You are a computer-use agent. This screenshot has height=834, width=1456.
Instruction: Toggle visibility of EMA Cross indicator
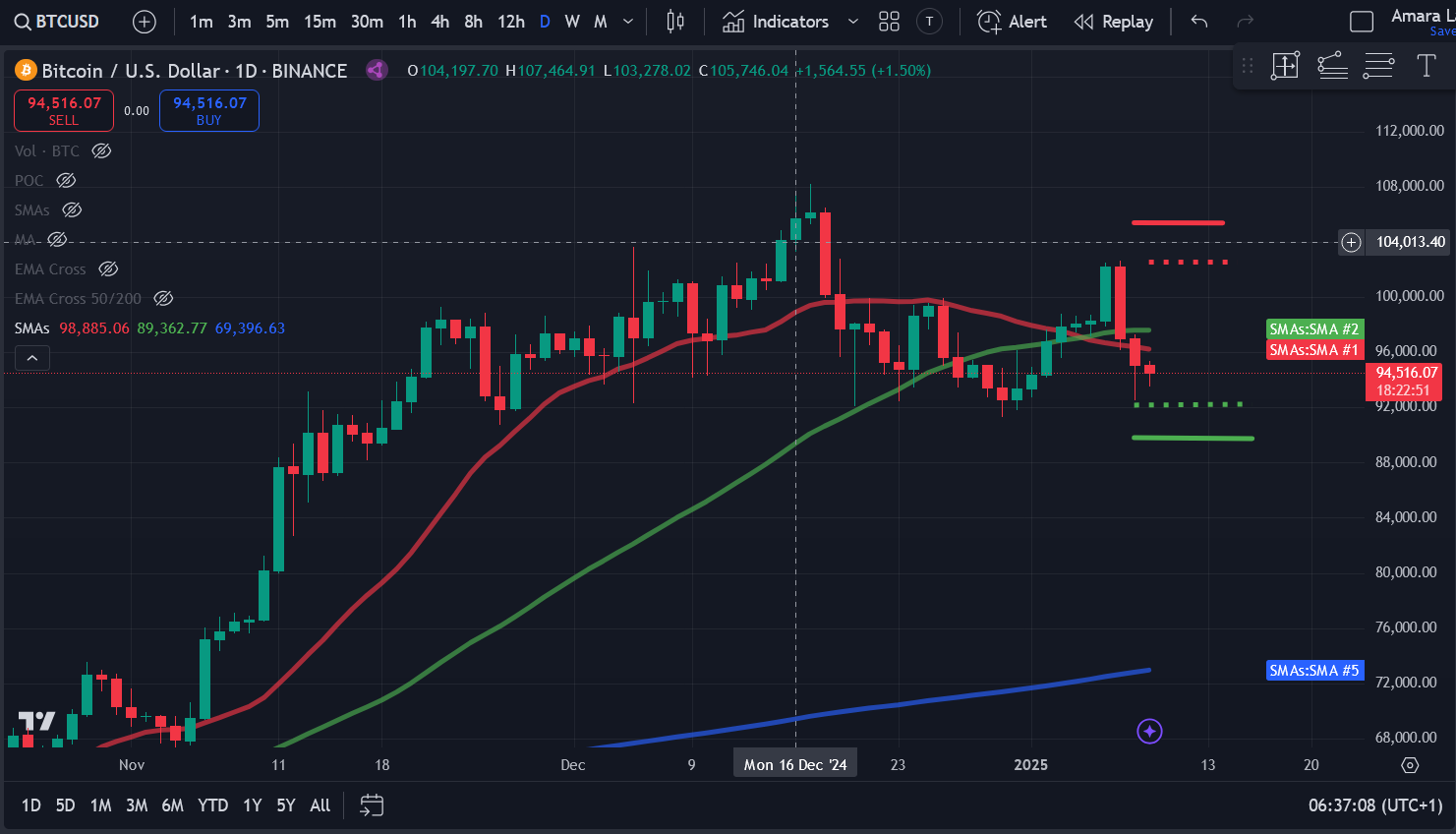(x=109, y=268)
